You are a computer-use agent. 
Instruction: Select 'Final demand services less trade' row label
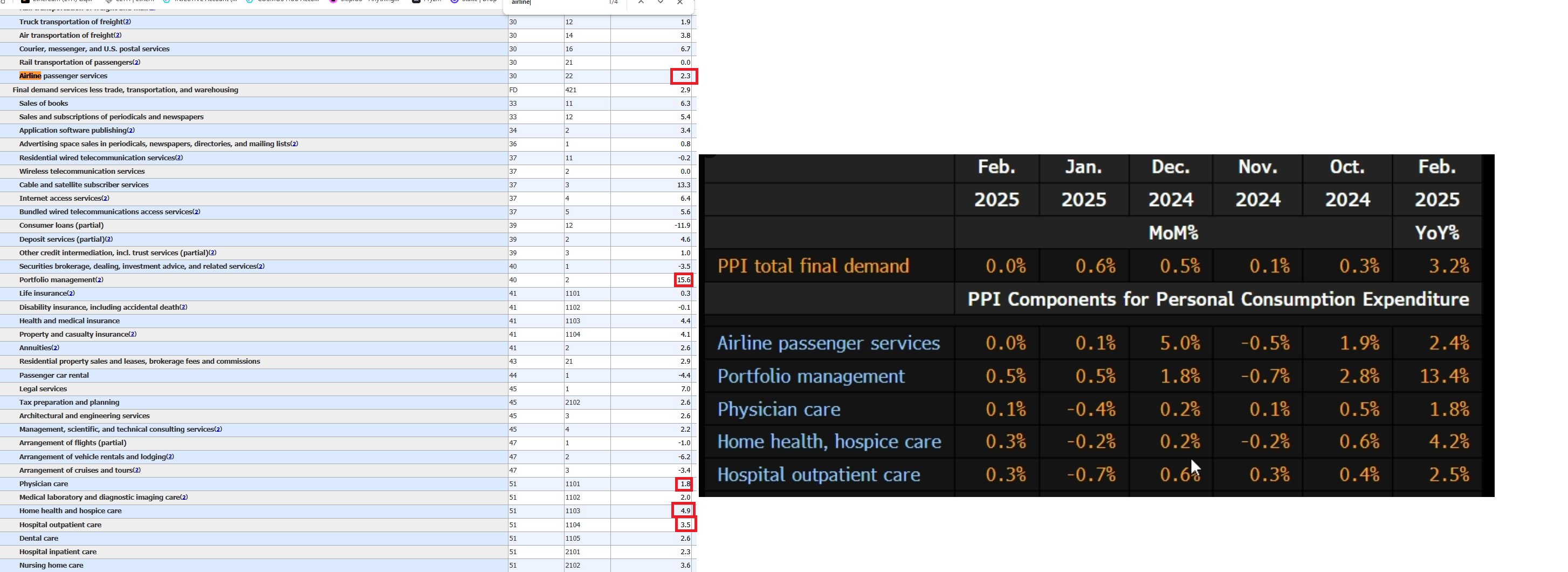126,90
